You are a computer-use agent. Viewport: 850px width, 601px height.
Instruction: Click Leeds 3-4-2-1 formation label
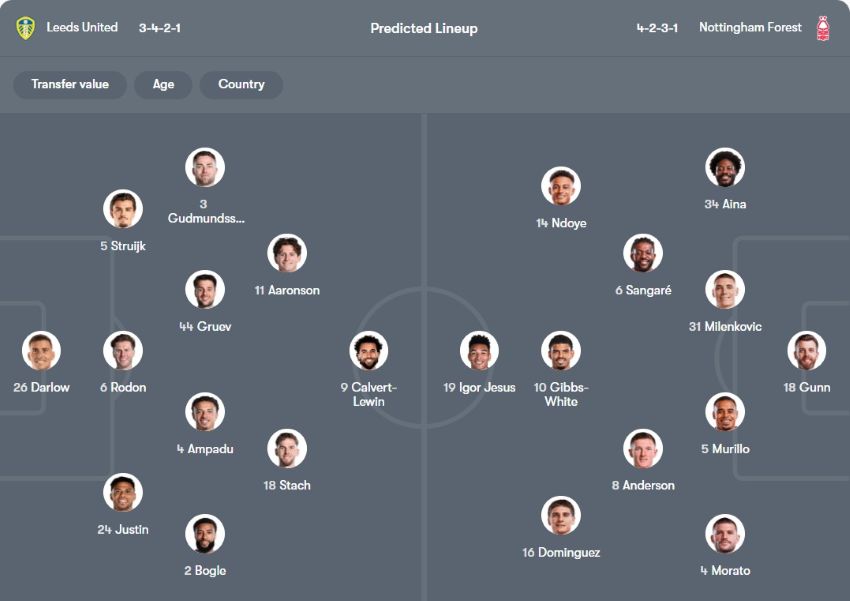point(160,28)
